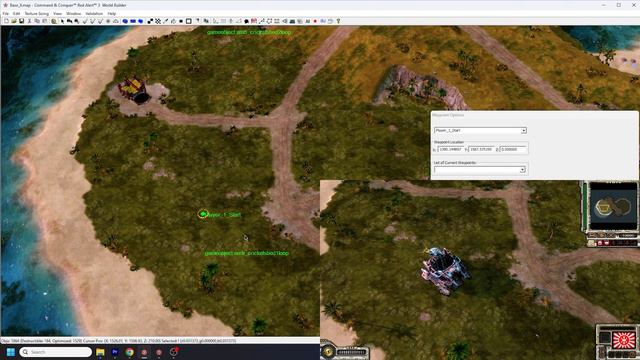Open Google Chrome from the taskbar
640x360 pixels.
(129, 352)
